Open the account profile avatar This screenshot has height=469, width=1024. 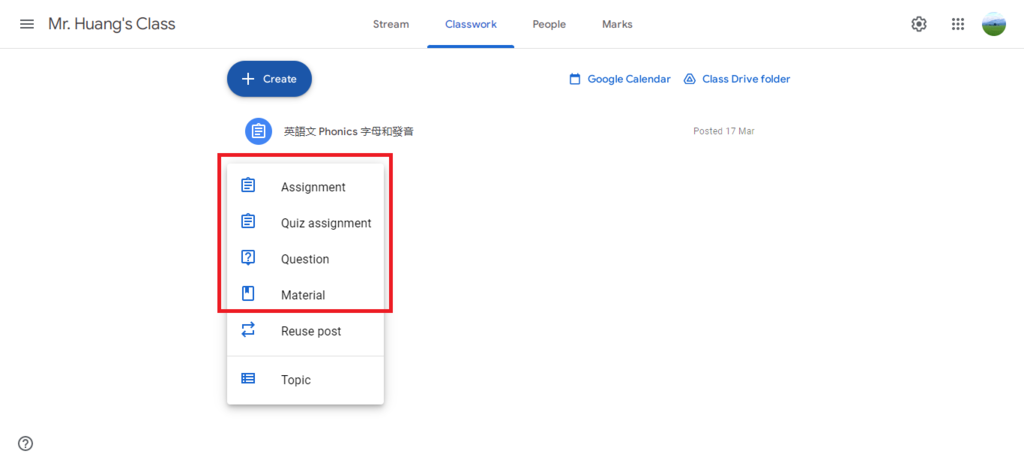(994, 24)
